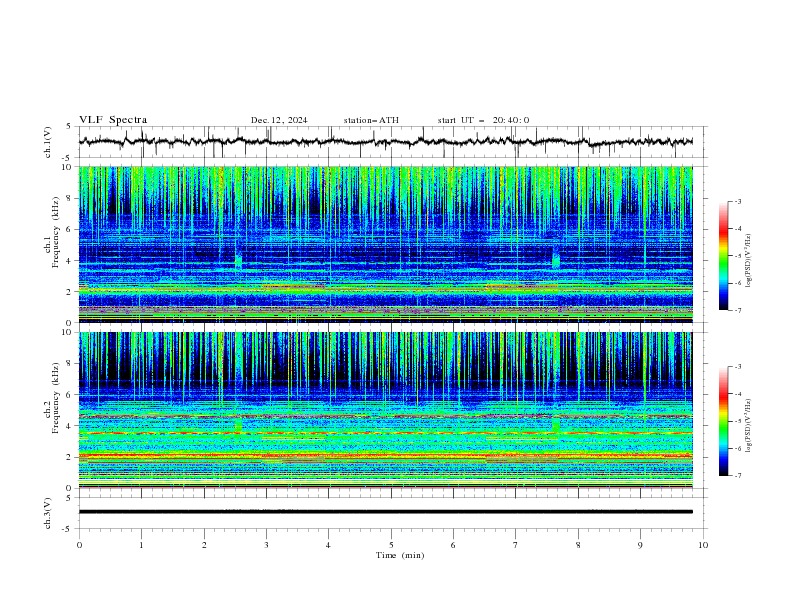Click the log(PSD) label beside ch.2 colorbar
792x612 pixels.
tap(748, 426)
